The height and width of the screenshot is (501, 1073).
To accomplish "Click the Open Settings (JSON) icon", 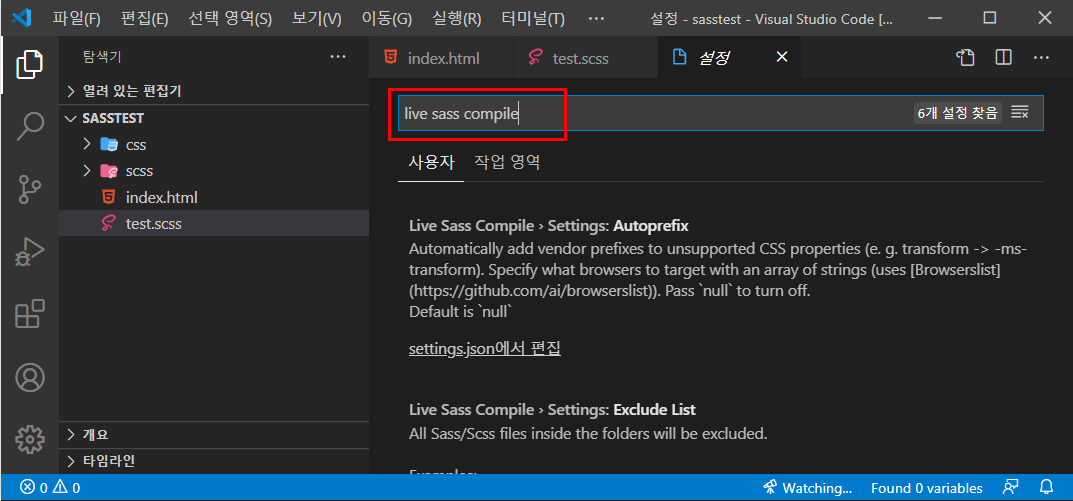I will pyautogui.click(x=965, y=57).
